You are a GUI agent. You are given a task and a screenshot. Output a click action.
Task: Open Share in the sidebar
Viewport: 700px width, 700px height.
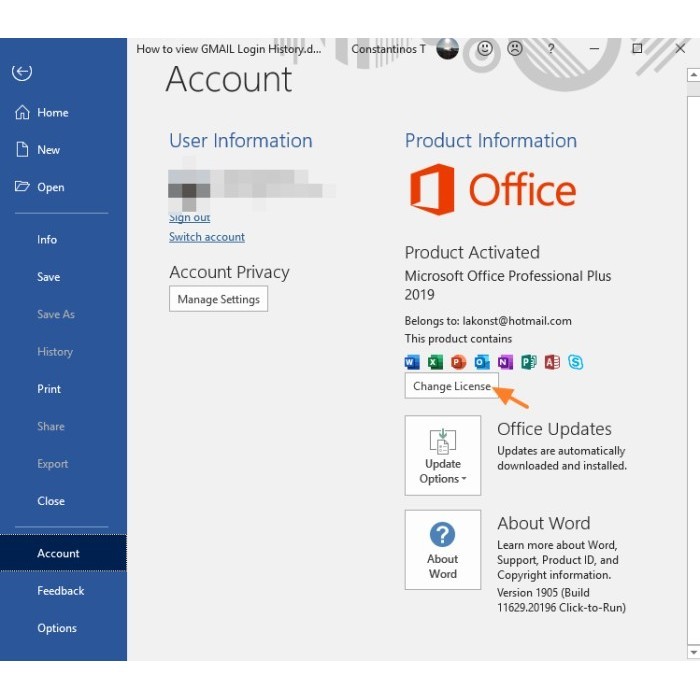click(51, 426)
